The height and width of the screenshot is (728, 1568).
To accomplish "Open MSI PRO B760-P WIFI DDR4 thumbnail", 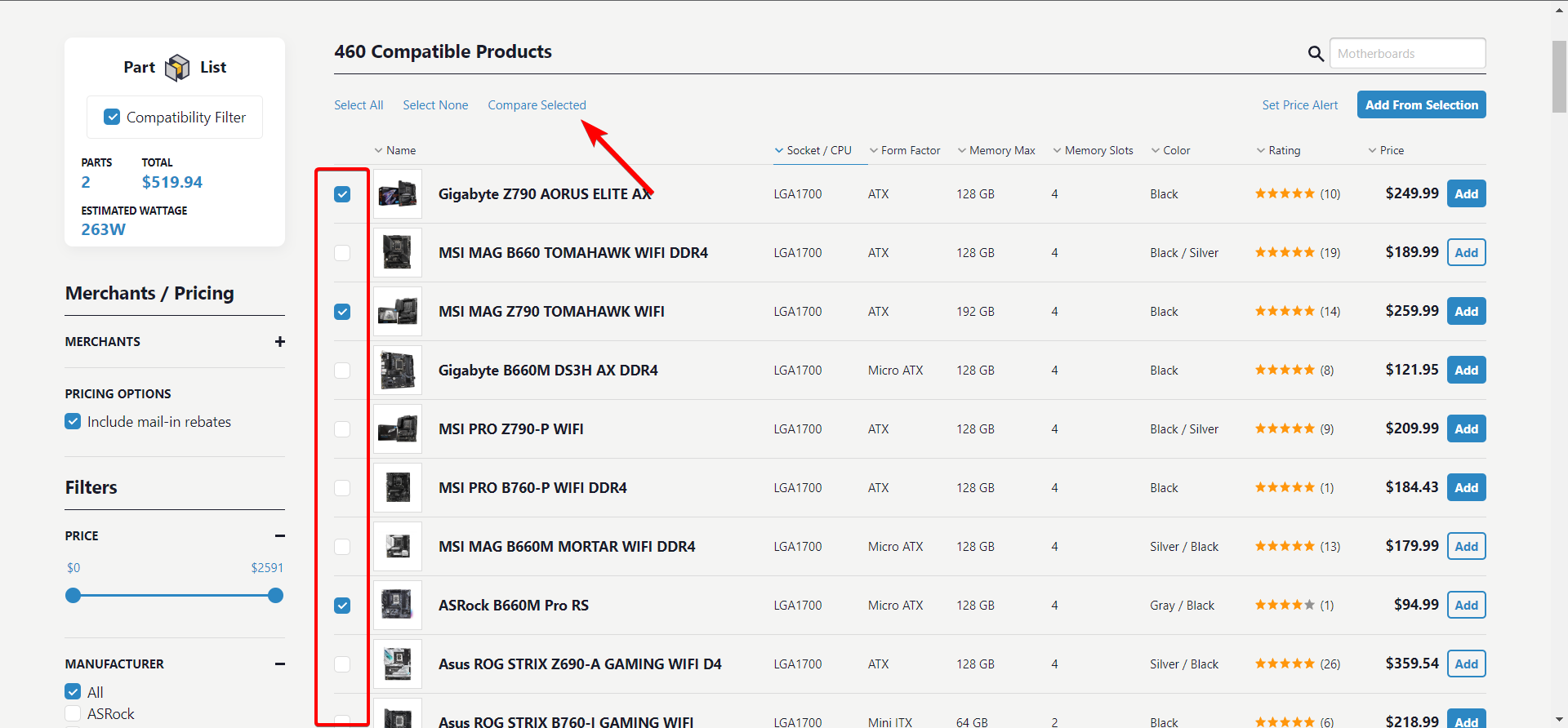I will click(x=398, y=488).
